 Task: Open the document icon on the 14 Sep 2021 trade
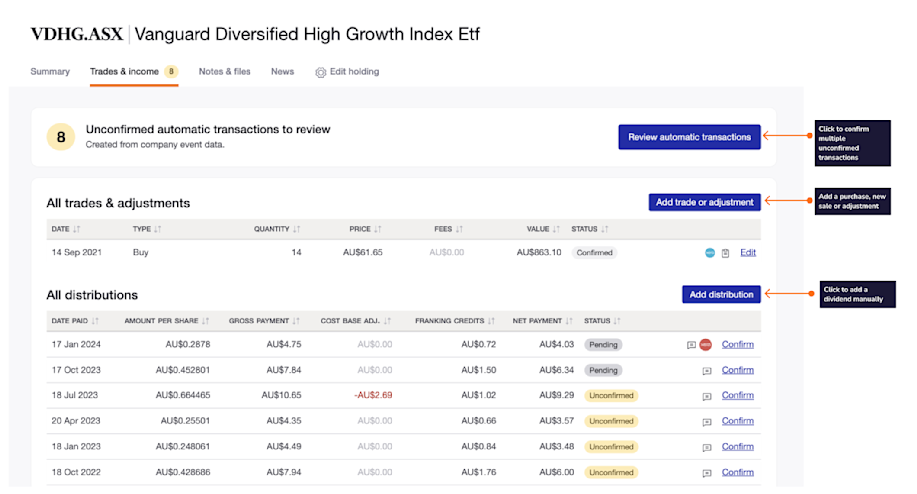[x=725, y=253]
